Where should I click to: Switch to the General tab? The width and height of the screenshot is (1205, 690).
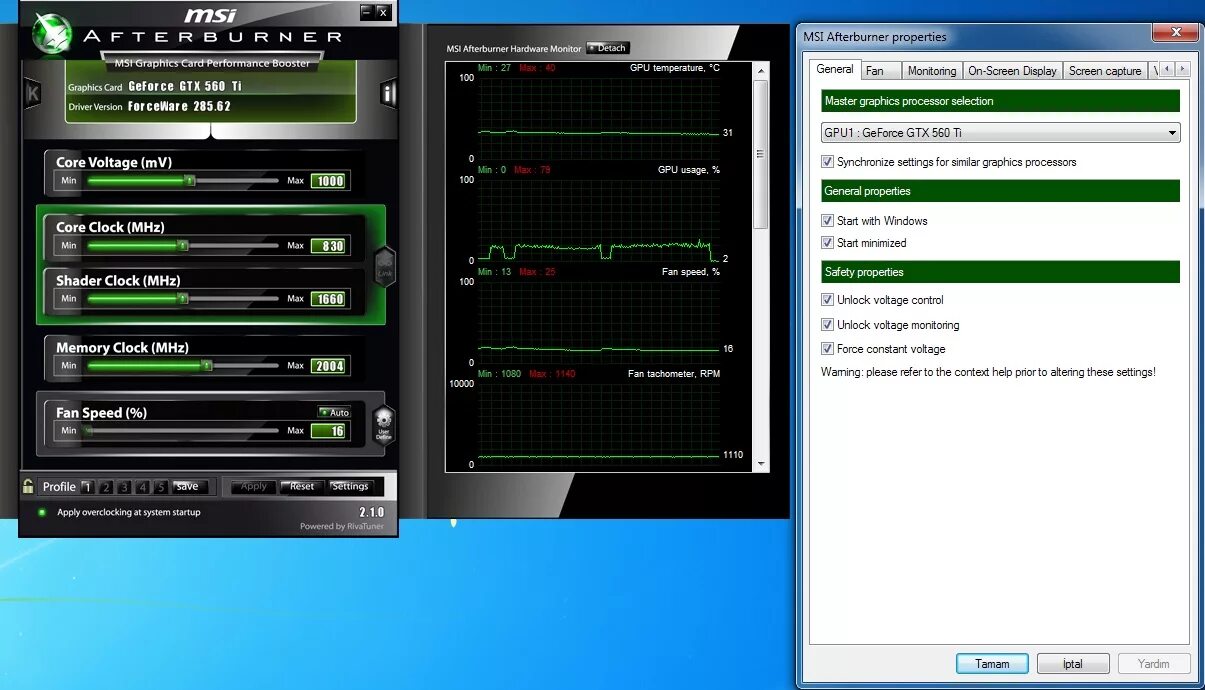point(835,69)
